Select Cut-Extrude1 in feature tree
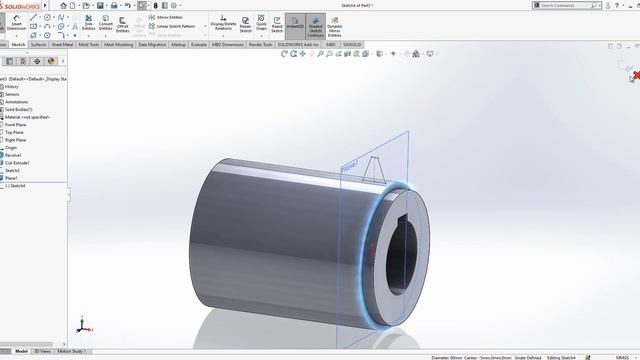This screenshot has width=640, height=360. (x=17, y=163)
